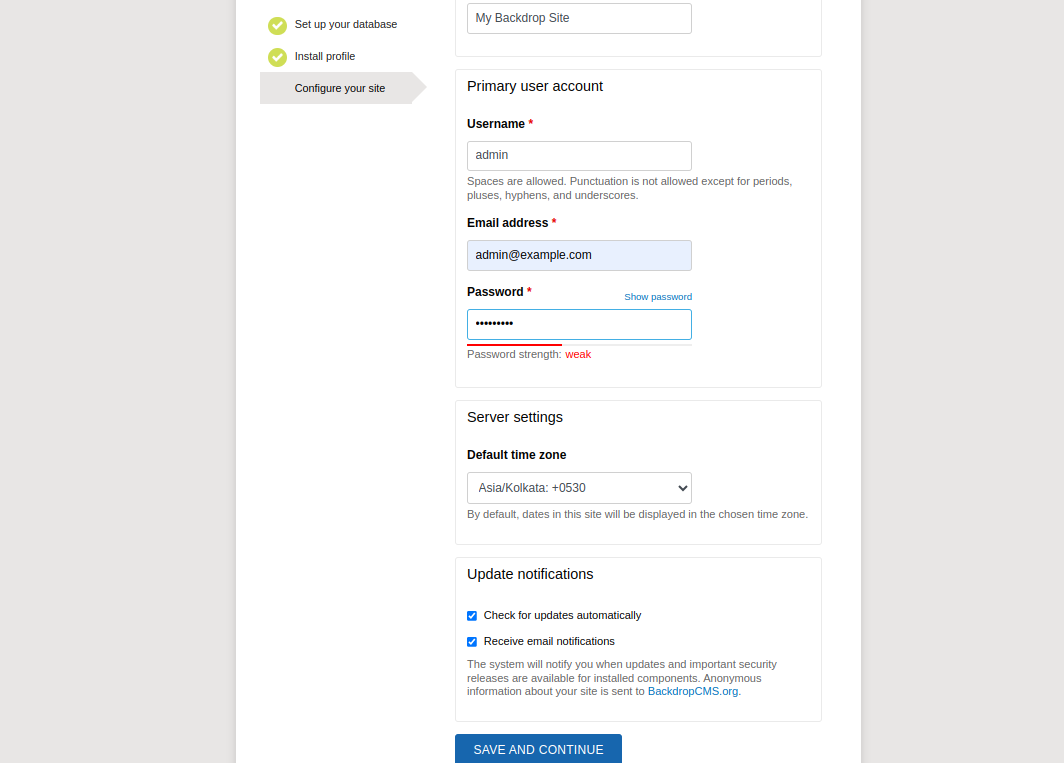Click inside the Password input box

click(x=579, y=324)
